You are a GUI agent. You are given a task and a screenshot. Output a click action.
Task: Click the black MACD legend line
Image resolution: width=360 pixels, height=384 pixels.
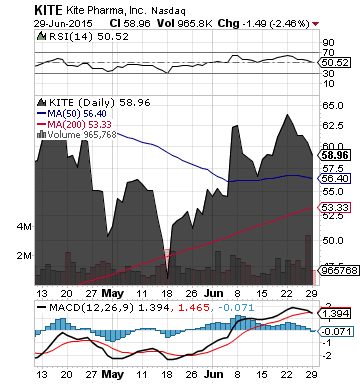(x=41, y=307)
